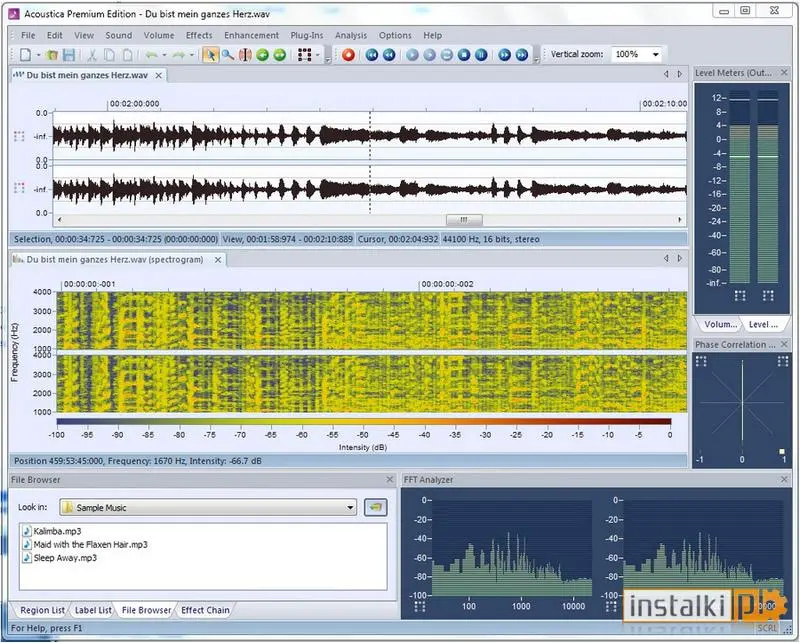This screenshot has height=643, width=800.
Task: Expand the Look in Sample Music dropdown
Action: tap(350, 507)
